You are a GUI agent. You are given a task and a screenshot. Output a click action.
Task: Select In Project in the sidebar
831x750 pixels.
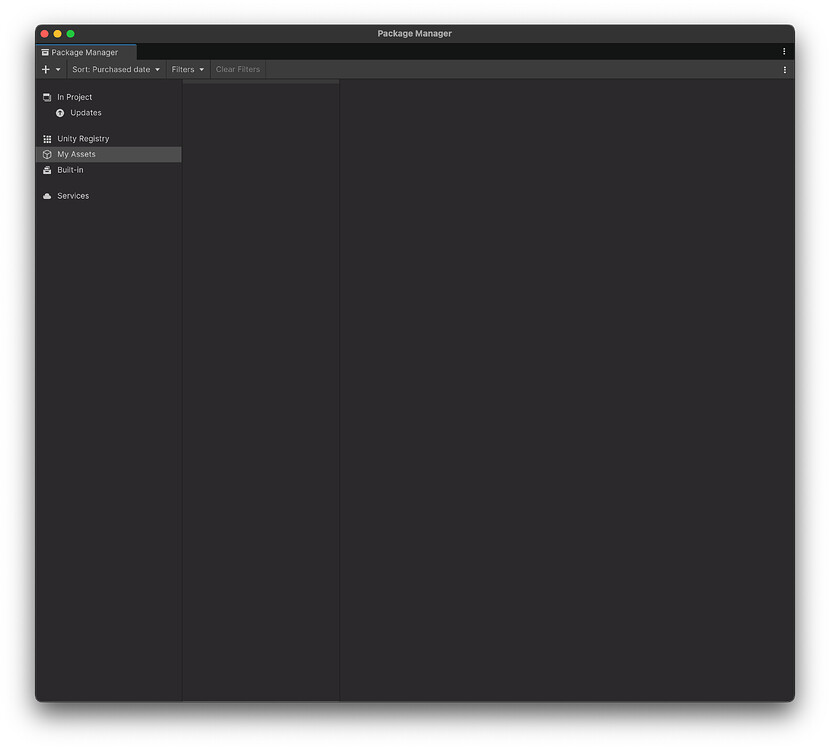[73, 97]
